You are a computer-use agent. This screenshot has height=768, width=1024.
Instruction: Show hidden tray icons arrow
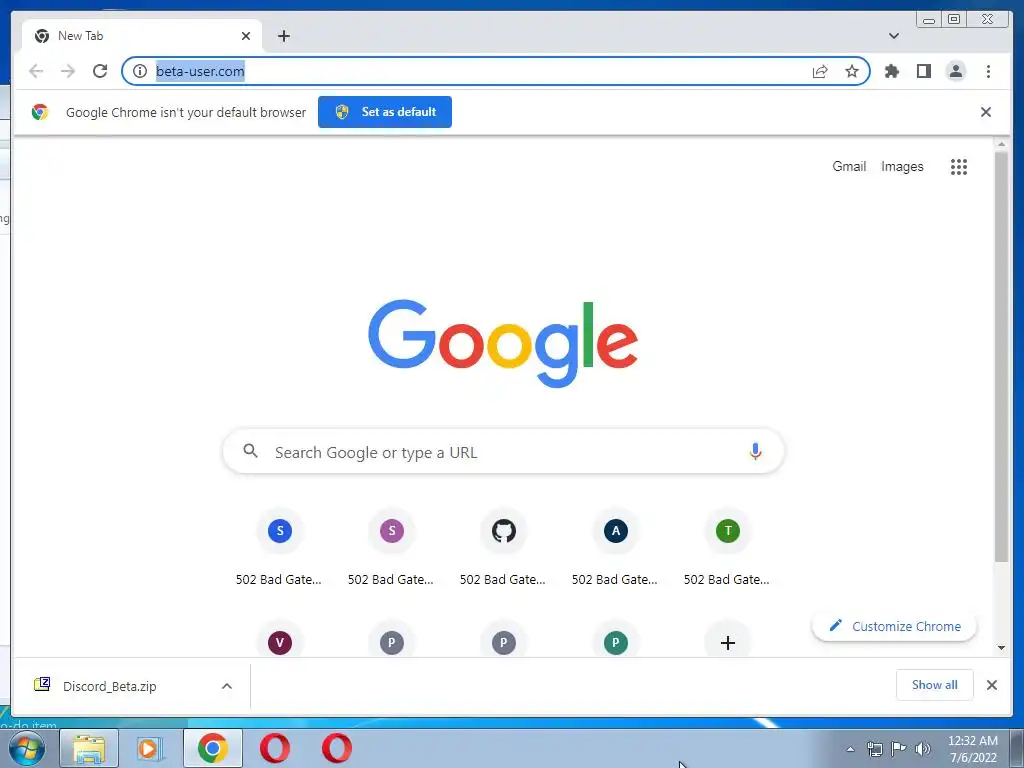click(850, 749)
